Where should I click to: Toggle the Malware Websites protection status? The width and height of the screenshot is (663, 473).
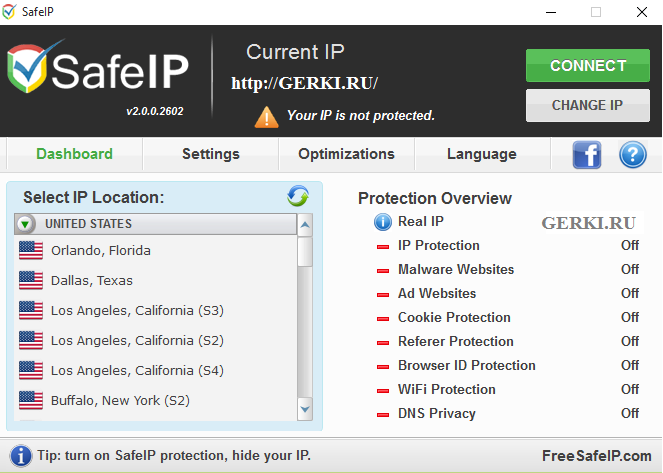[629, 269]
